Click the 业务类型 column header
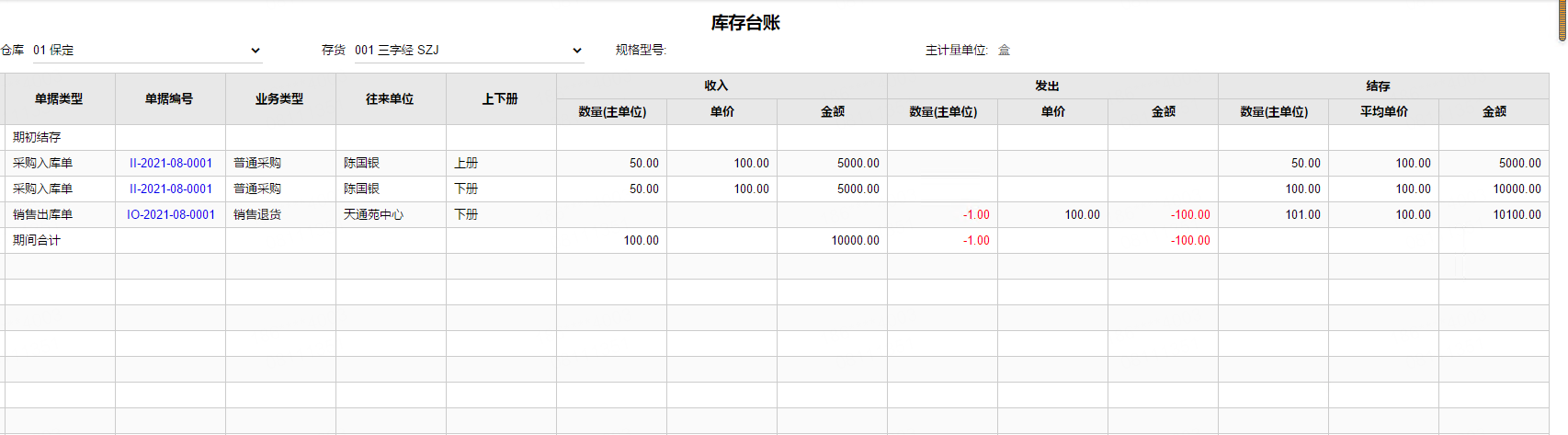This screenshot has height=435, width=1568. tap(280, 98)
